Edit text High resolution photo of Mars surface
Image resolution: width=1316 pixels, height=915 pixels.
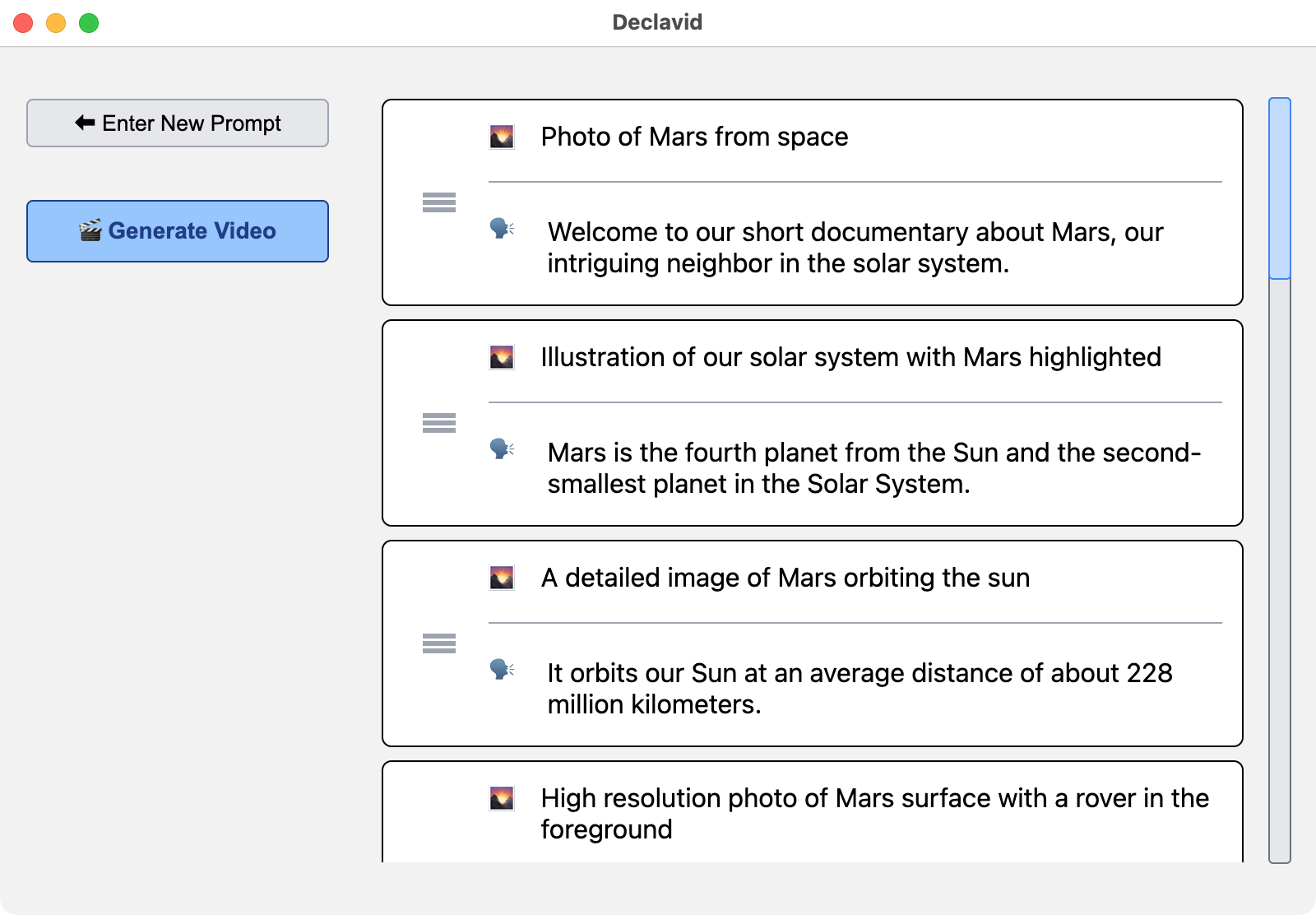tap(875, 814)
